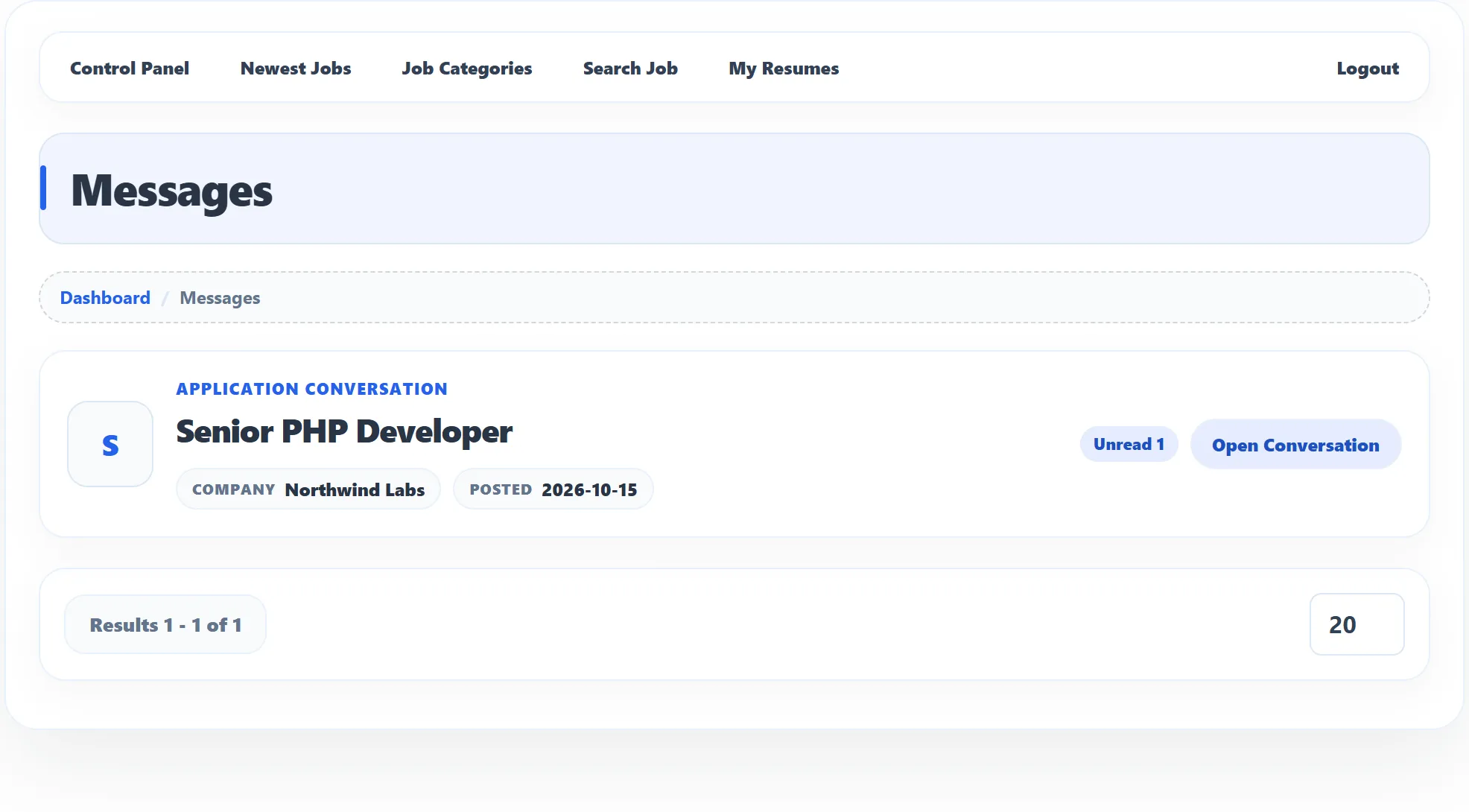Click the Open Conversation button
This screenshot has width=1469, height=812.
(1295, 445)
